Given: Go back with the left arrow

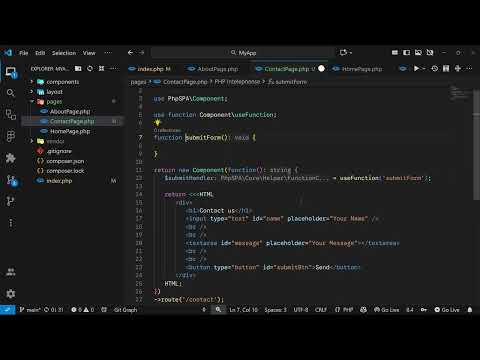Looking at the screenshot, I should tap(130, 53).
